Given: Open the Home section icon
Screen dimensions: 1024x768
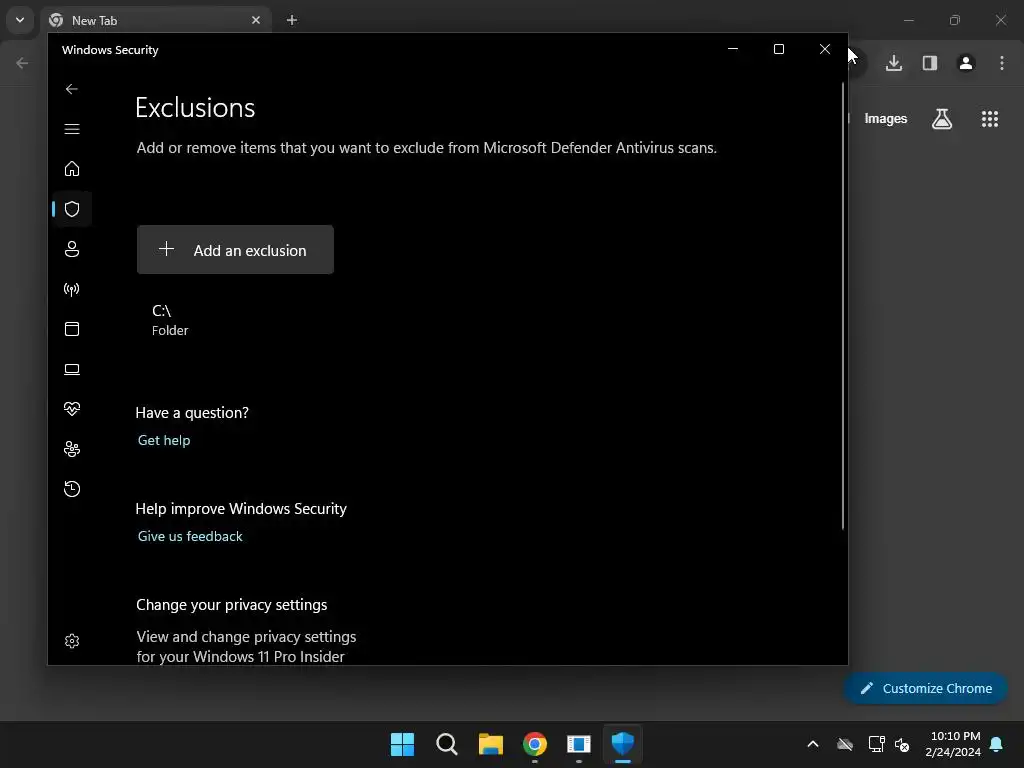Looking at the screenshot, I should pyautogui.click(x=72, y=169).
